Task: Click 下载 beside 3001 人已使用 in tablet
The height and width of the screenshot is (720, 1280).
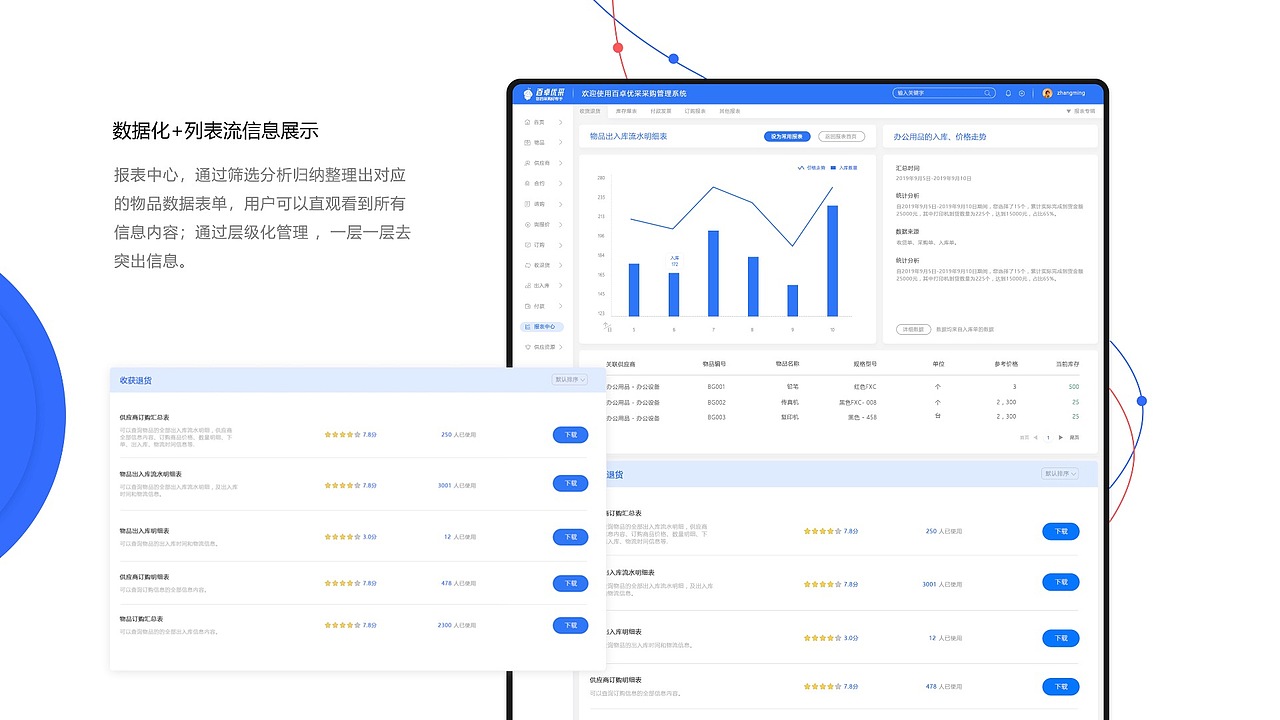Action: [1061, 582]
